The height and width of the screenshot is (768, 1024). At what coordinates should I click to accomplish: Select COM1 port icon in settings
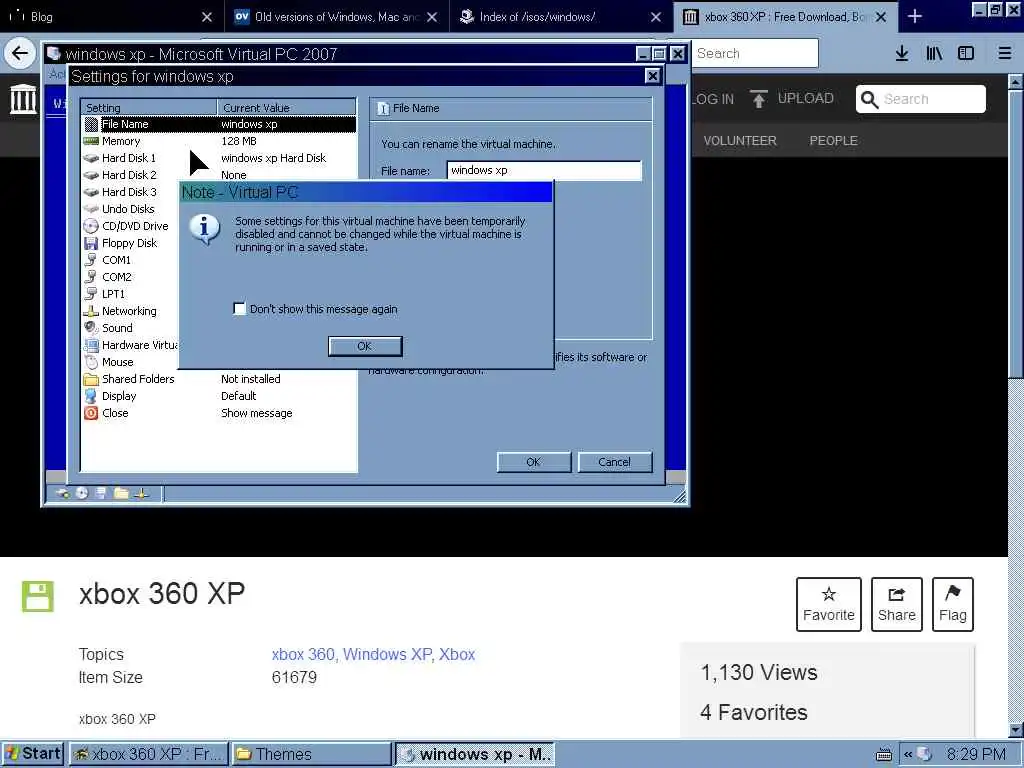(x=91, y=260)
